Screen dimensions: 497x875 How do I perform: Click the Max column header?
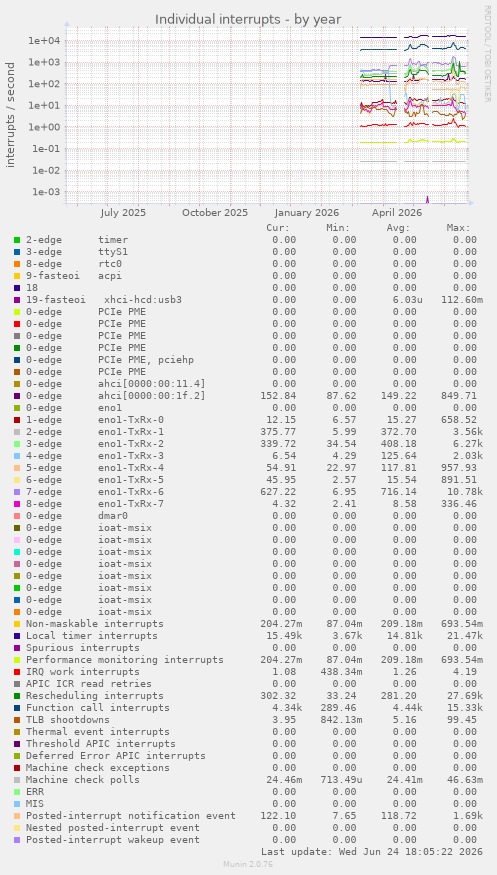click(458, 228)
